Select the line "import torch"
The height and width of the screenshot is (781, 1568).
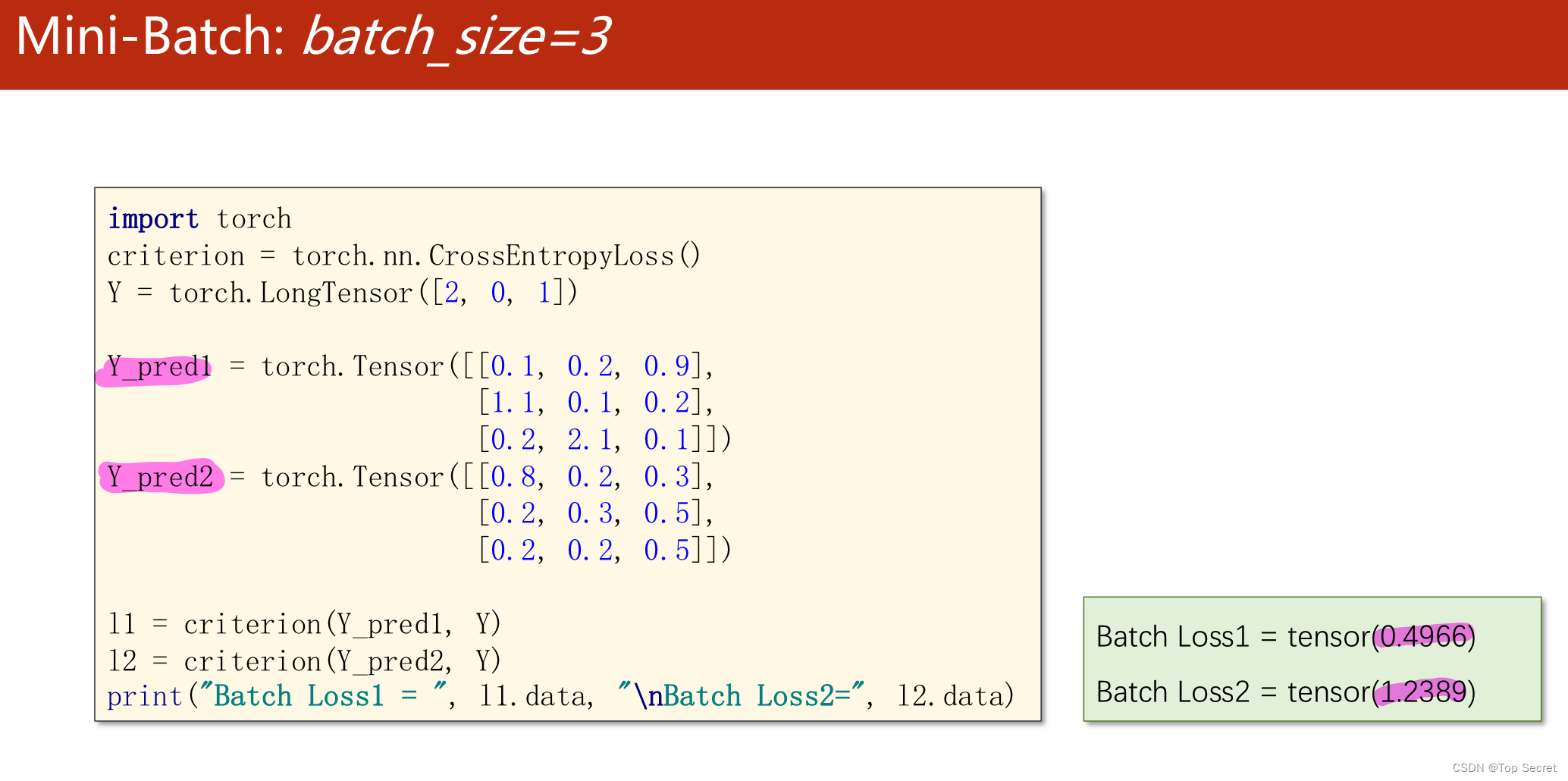[199, 219]
